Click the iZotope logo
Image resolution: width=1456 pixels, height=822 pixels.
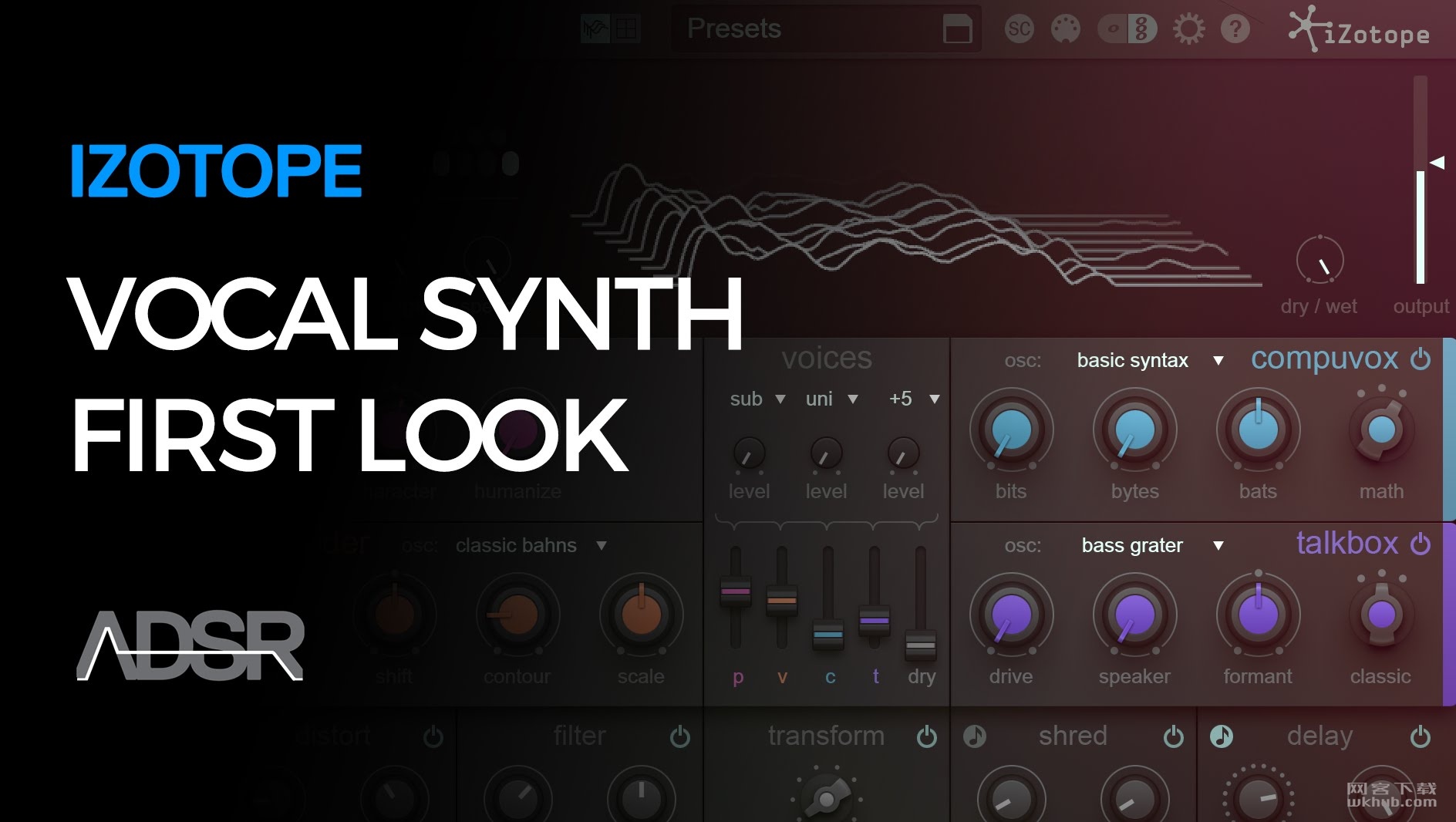[1359, 30]
